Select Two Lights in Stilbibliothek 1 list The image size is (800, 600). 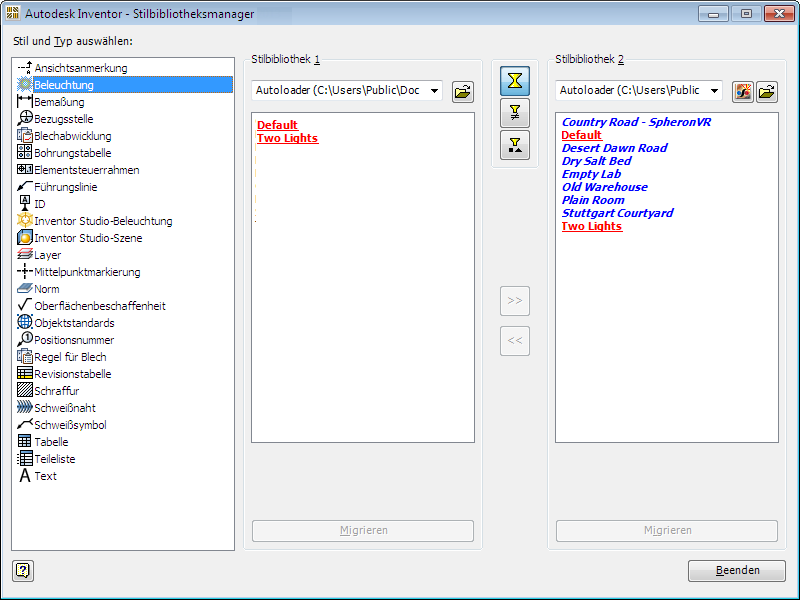tap(287, 138)
